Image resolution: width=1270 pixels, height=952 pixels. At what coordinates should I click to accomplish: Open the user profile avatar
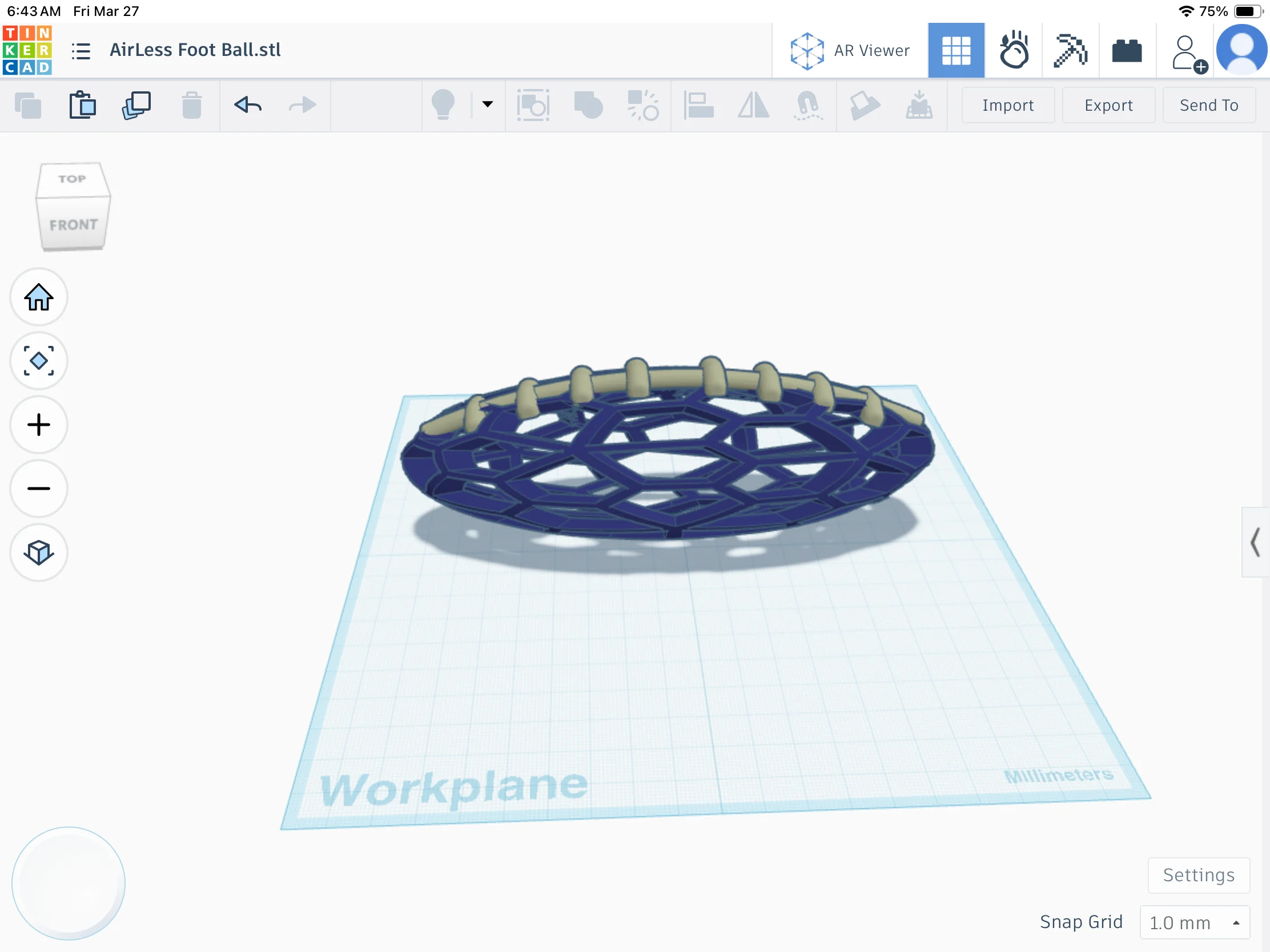click(x=1242, y=50)
